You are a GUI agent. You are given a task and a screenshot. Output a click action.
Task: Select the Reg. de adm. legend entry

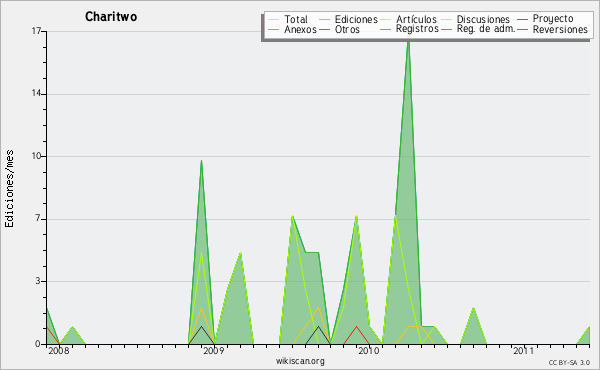click(486, 29)
